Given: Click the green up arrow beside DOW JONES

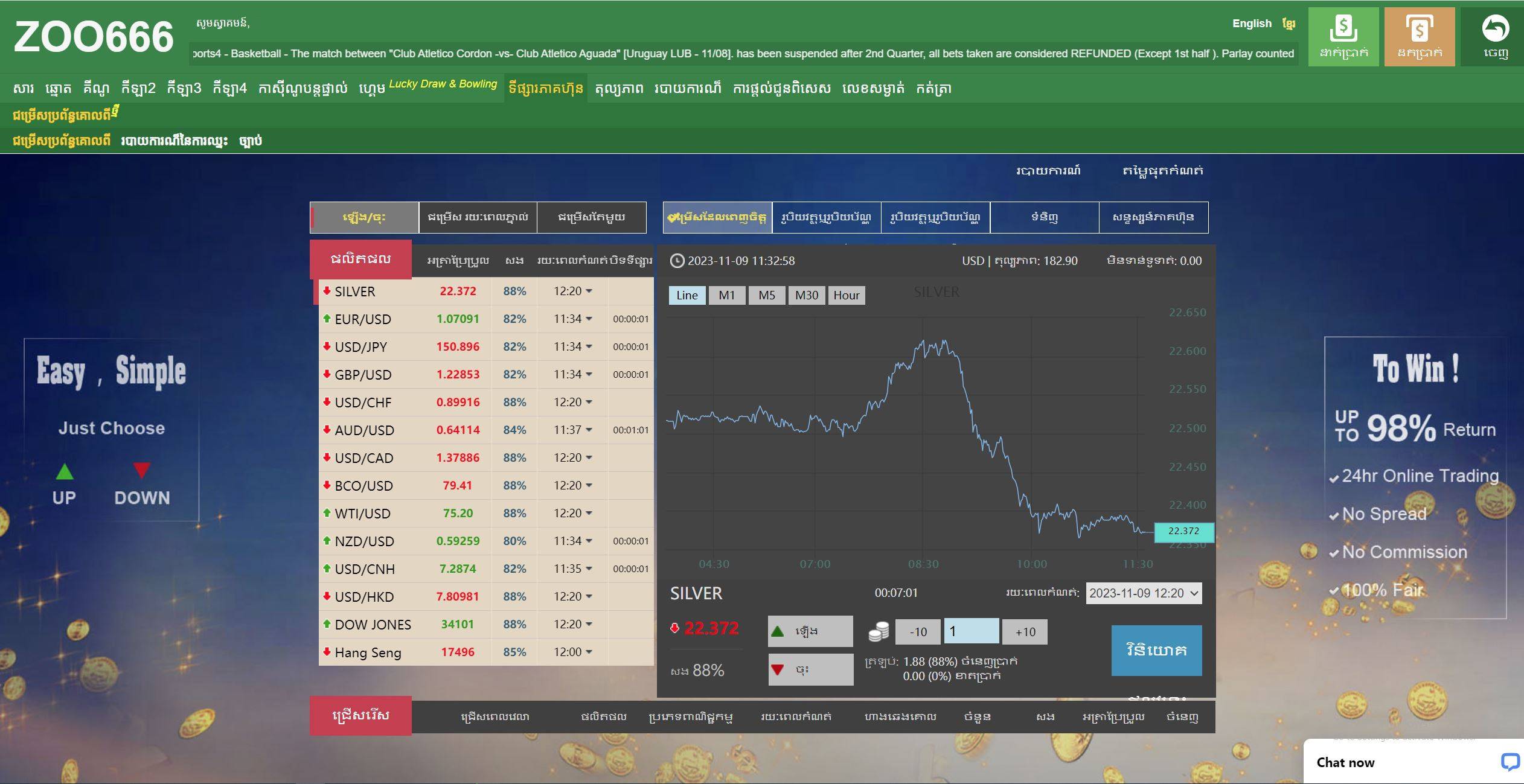Looking at the screenshot, I should click(327, 624).
